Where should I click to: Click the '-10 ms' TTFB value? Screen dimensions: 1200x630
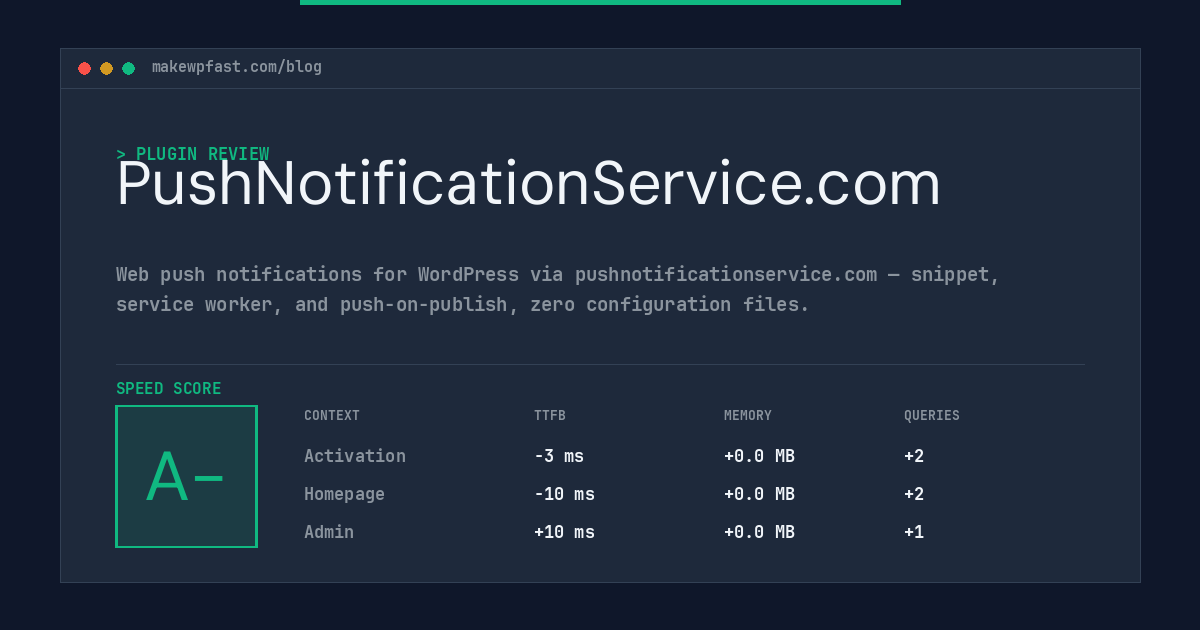564,494
